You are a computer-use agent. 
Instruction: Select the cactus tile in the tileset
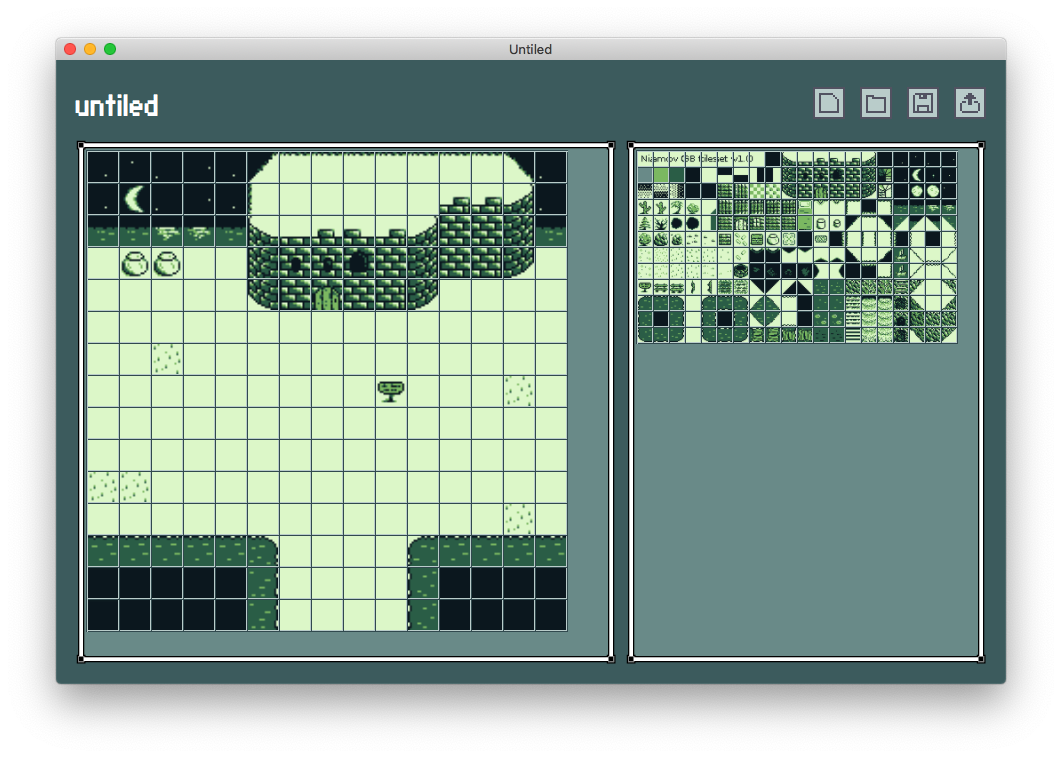643,208
